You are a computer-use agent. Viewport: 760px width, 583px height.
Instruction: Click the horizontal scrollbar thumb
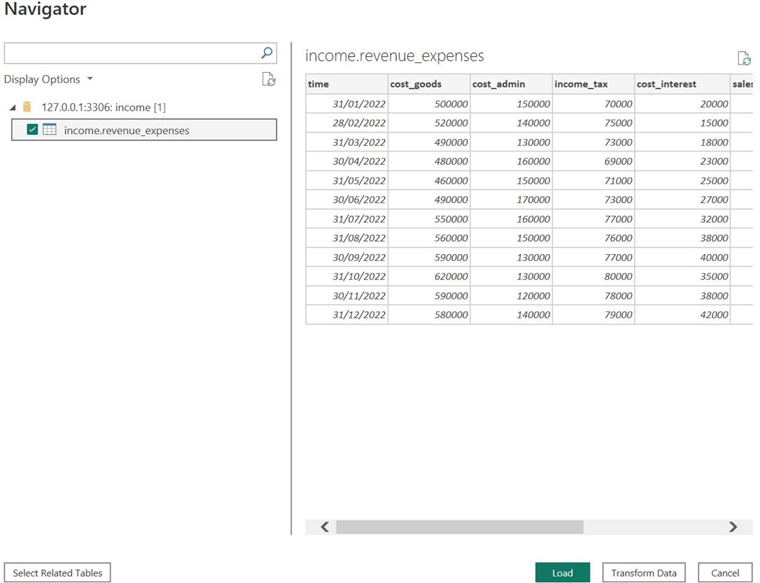[x=460, y=526]
